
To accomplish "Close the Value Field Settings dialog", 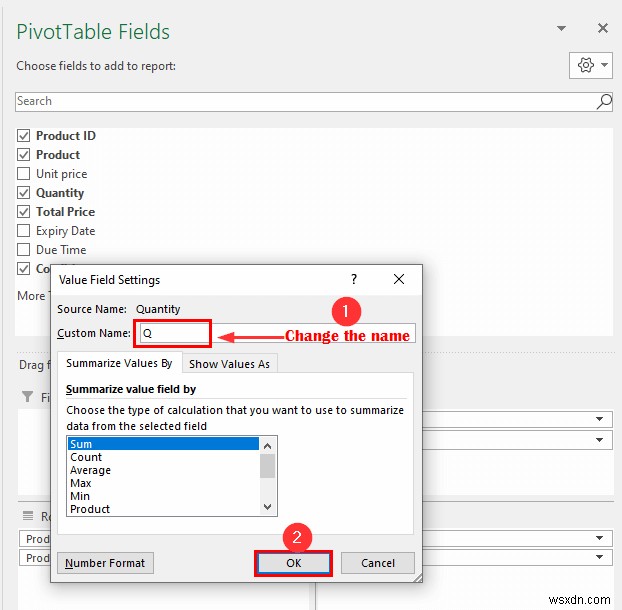I will coord(399,279).
